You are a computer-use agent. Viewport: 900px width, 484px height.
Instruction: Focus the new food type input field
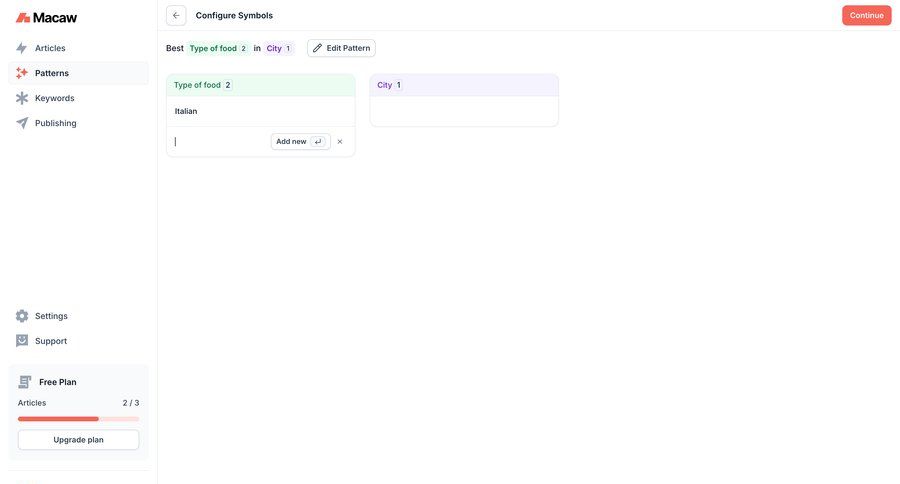(x=220, y=142)
